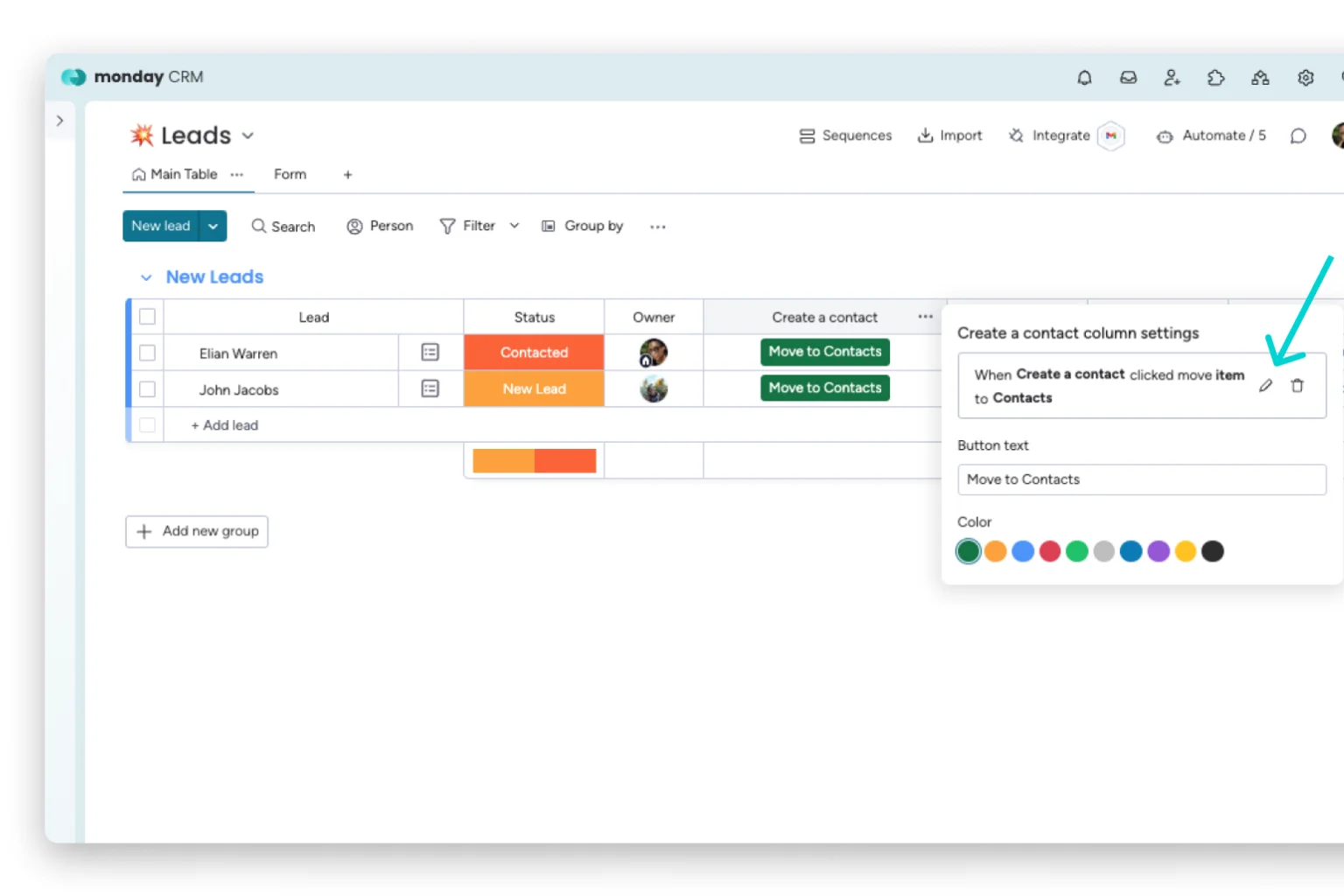Add a new view with plus
Image resolution: width=1344 pixels, height=896 pixels.
click(x=347, y=175)
